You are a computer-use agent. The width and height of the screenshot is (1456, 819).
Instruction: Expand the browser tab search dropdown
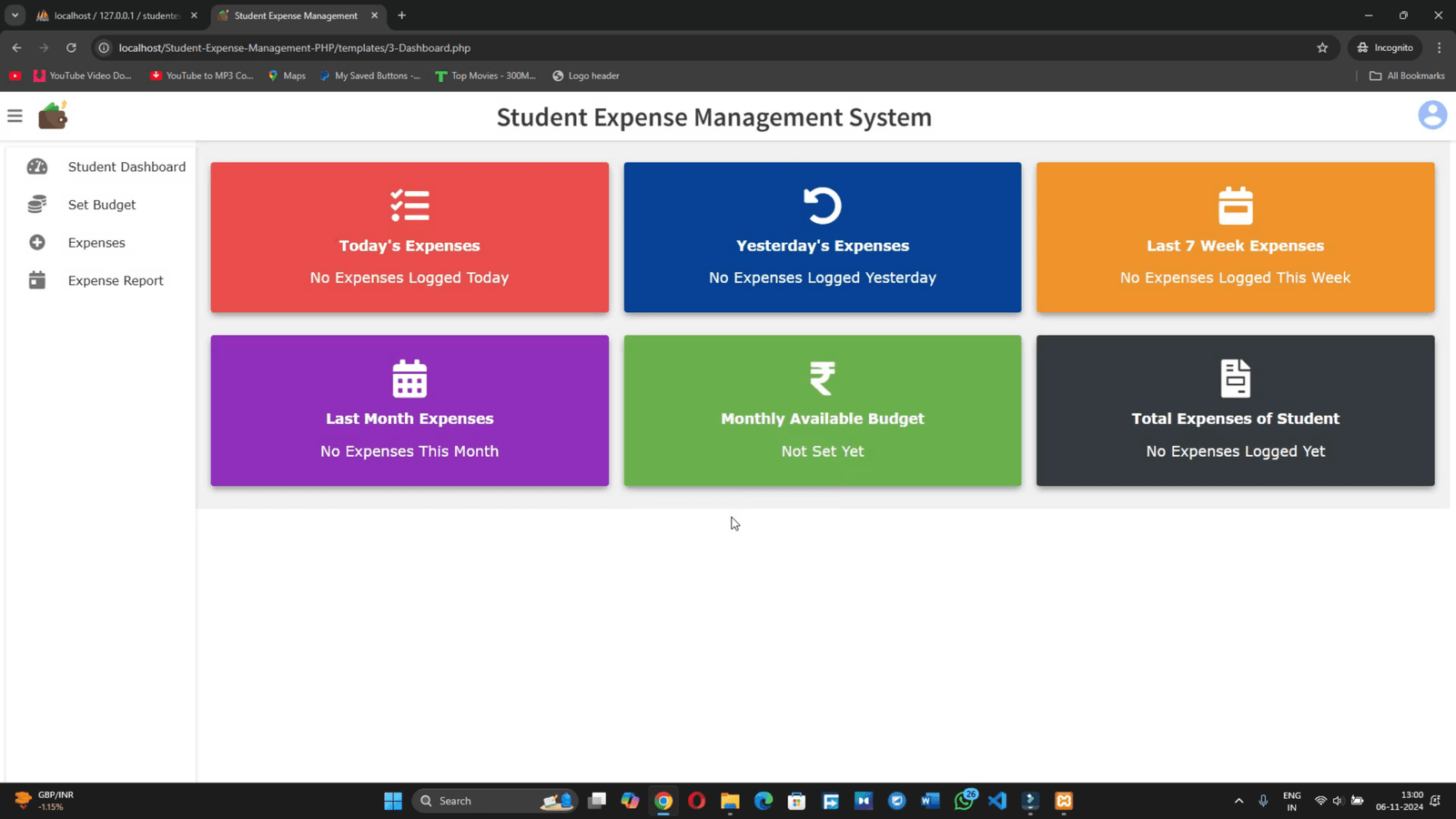[15, 15]
